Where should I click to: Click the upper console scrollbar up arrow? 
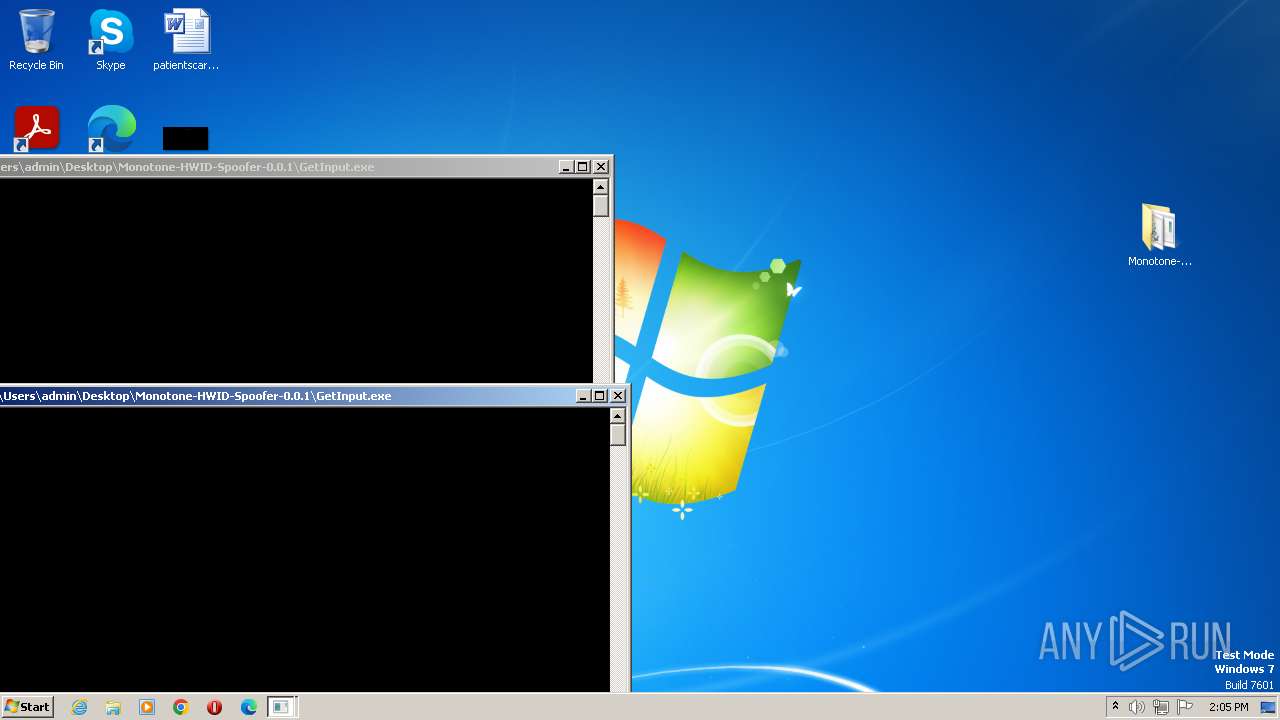(601, 187)
